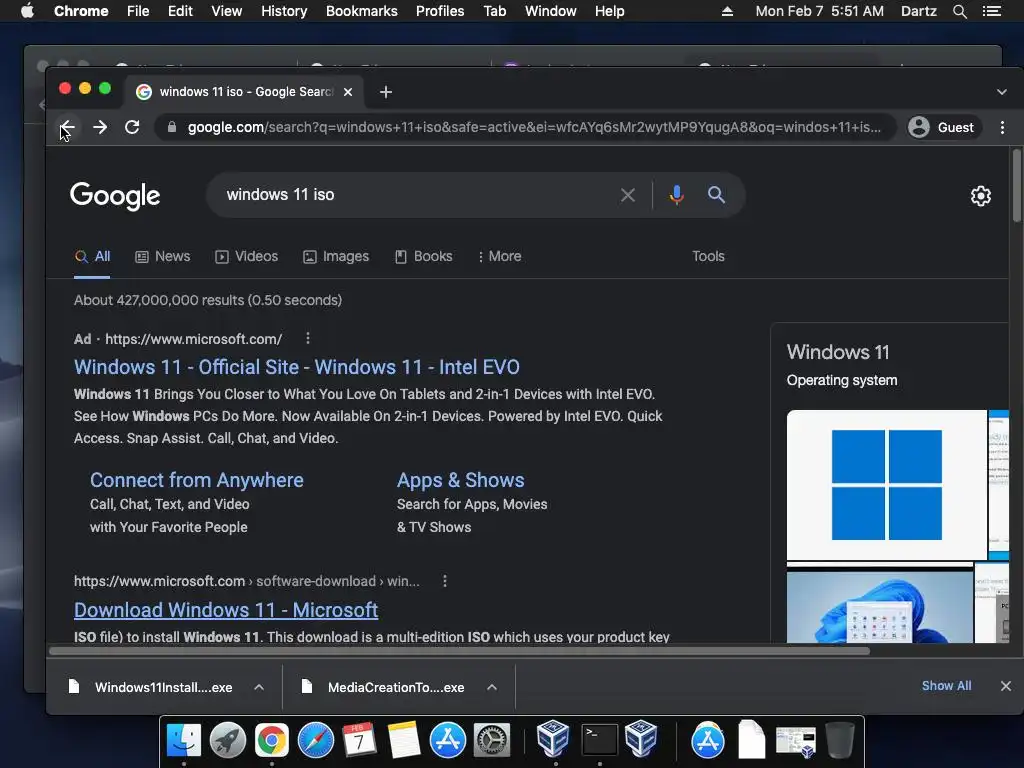The width and height of the screenshot is (1024, 768).
Task: Open Google quick settings gear
Action: 981,196
